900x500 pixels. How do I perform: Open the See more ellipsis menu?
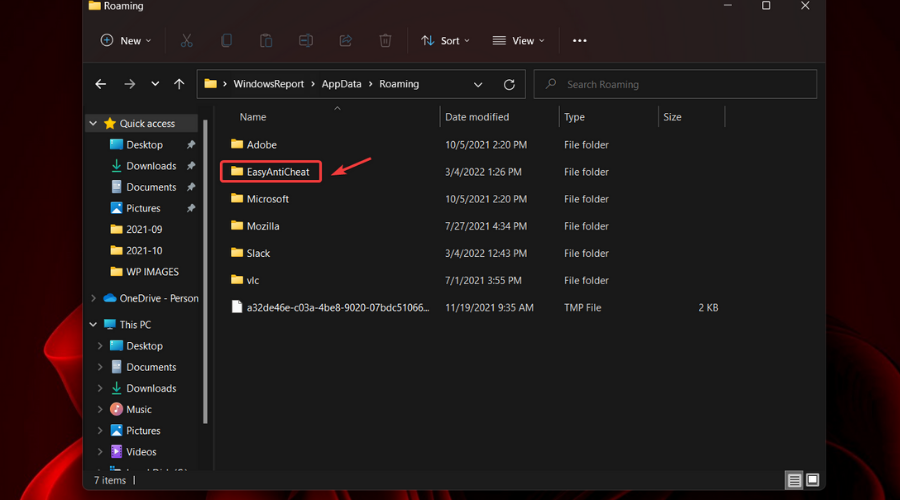tap(580, 41)
